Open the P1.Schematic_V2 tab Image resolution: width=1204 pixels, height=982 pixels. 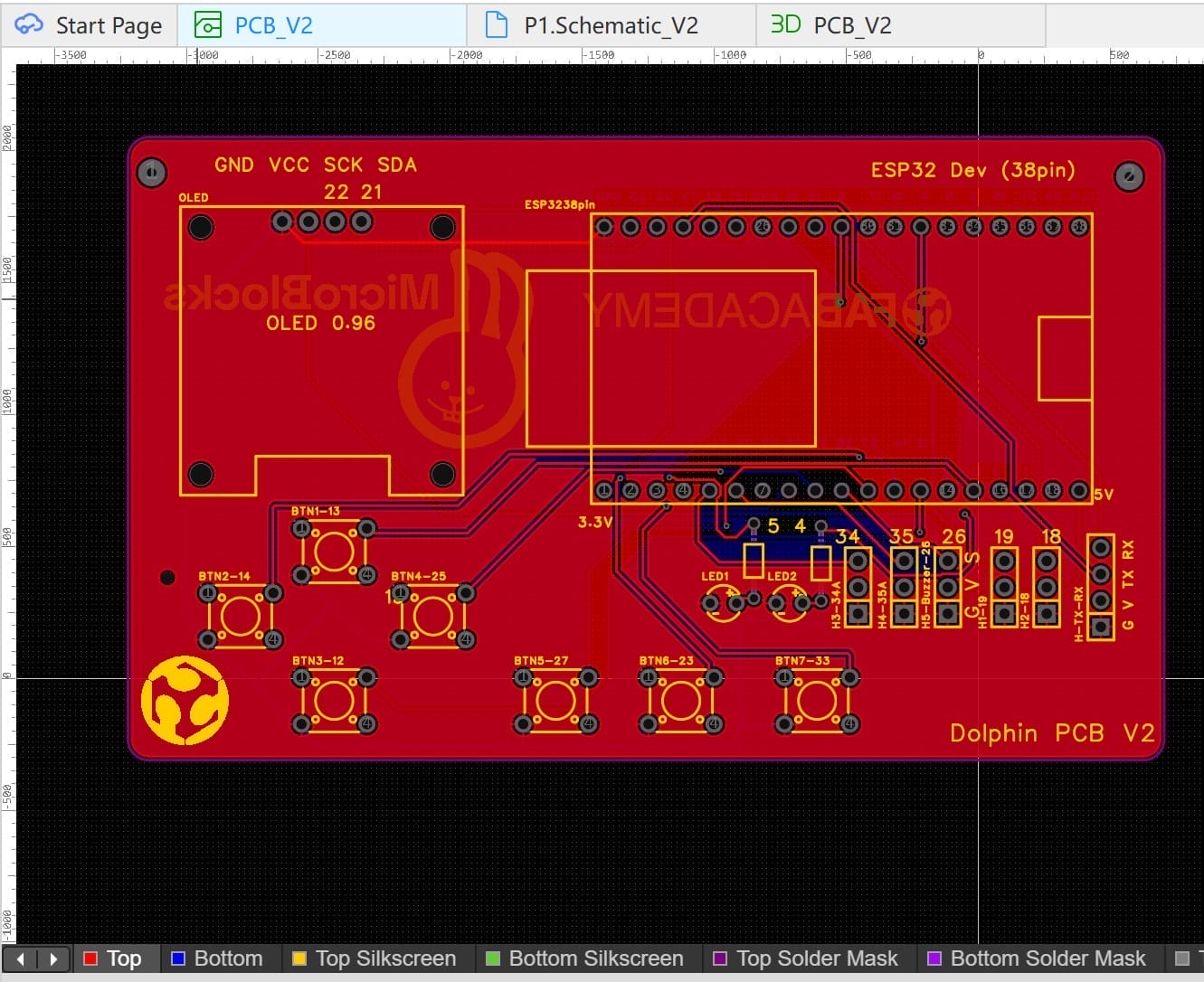611,25
